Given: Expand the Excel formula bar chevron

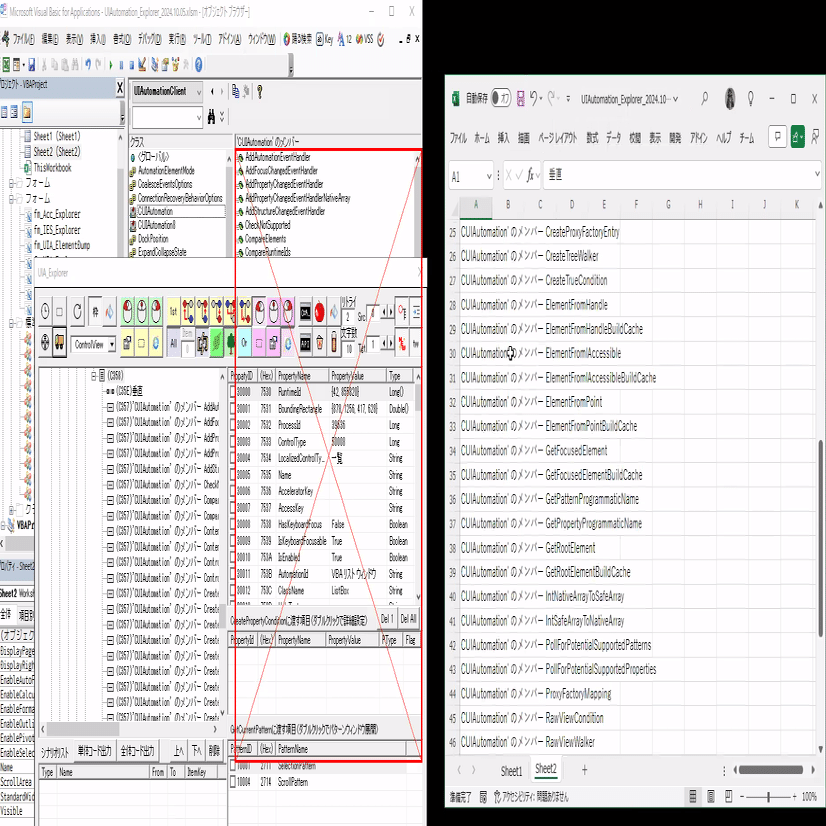Looking at the screenshot, I should 817,174.
